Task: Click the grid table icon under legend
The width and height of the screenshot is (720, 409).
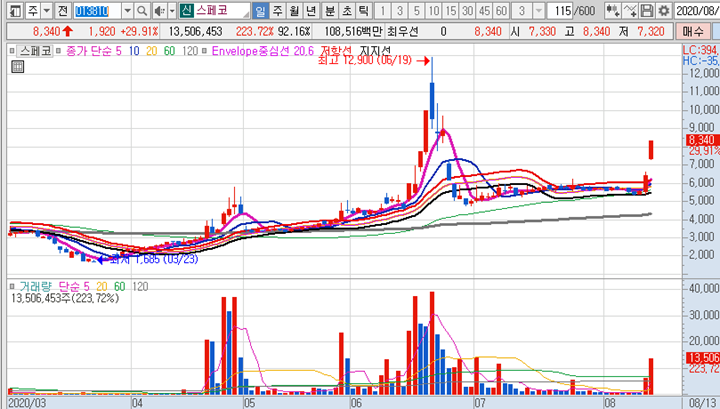Action: (x=17, y=67)
